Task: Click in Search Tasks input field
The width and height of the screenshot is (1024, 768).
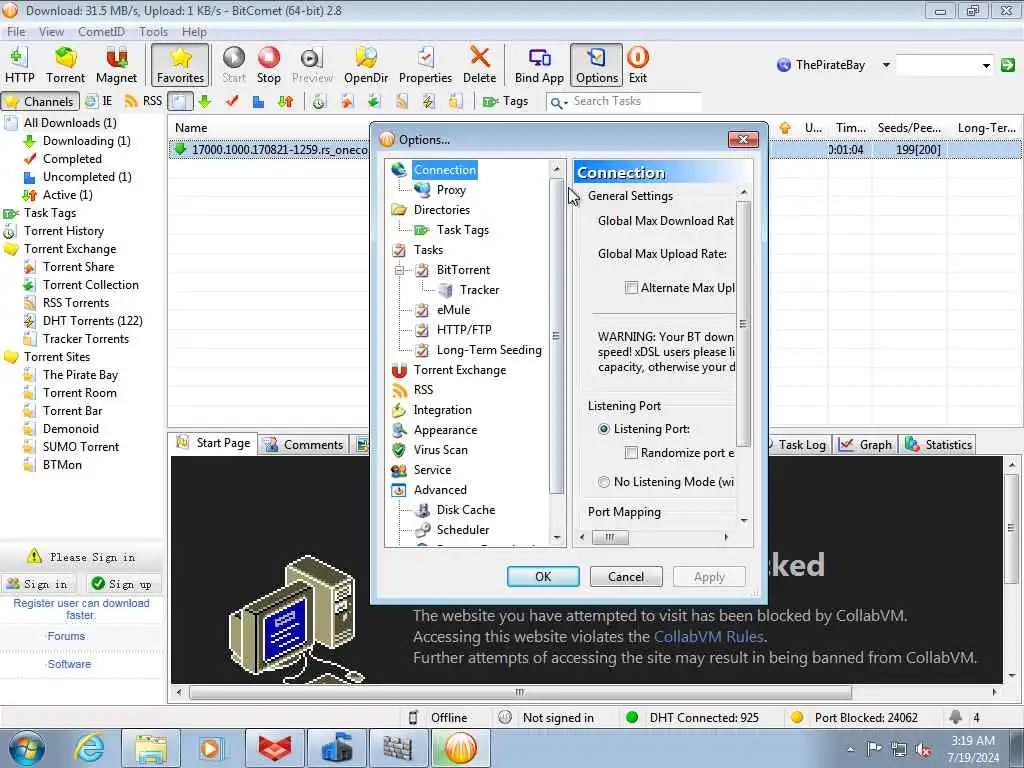Action: pos(635,101)
